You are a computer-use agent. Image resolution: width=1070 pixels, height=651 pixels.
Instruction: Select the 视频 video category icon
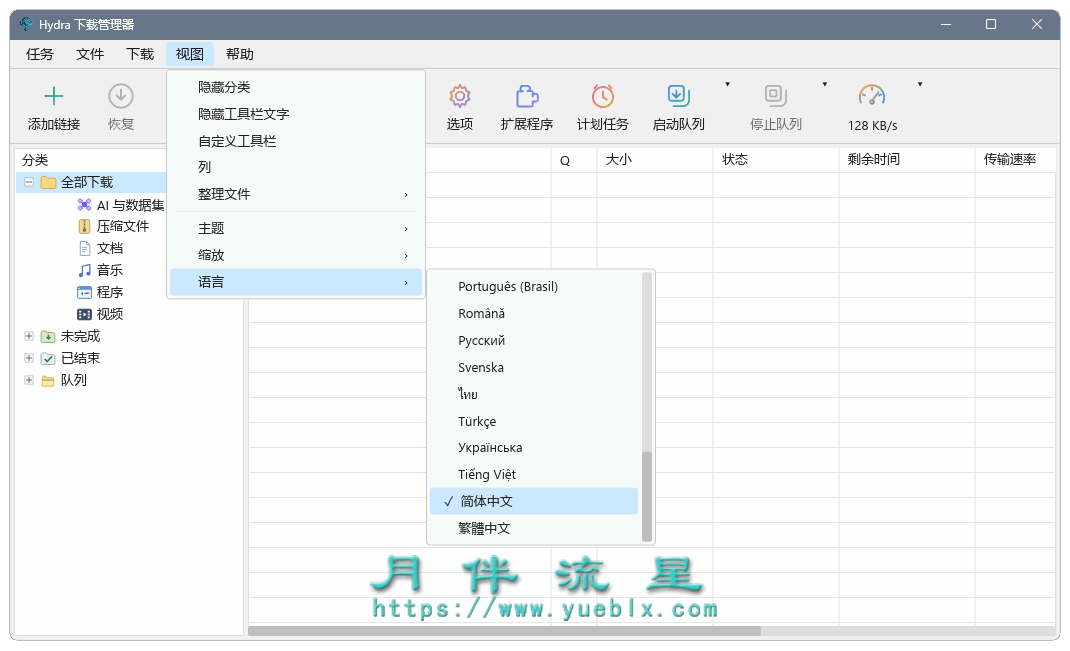pos(84,315)
